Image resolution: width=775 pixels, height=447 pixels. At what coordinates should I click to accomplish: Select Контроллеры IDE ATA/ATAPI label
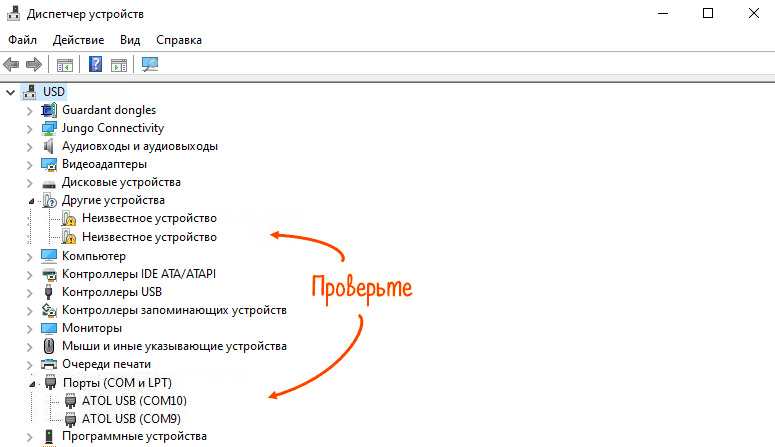tap(139, 274)
